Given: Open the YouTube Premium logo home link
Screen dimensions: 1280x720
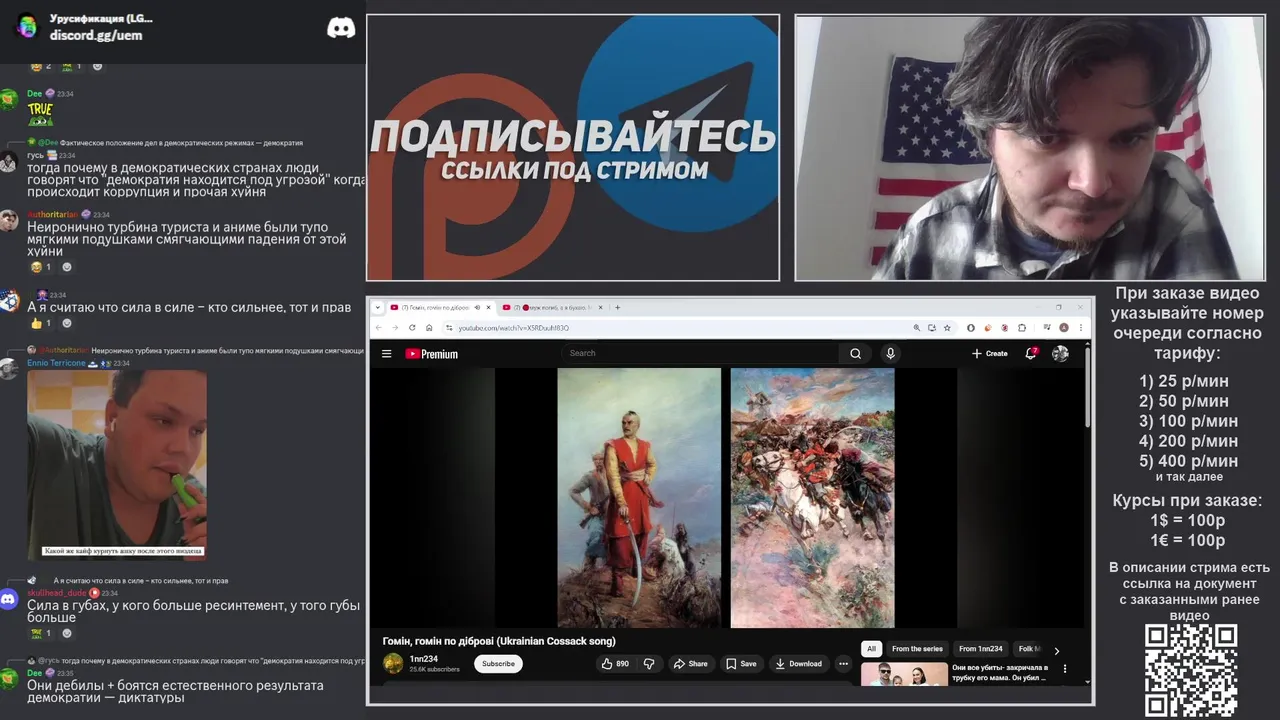Looking at the screenshot, I should [431, 353].
